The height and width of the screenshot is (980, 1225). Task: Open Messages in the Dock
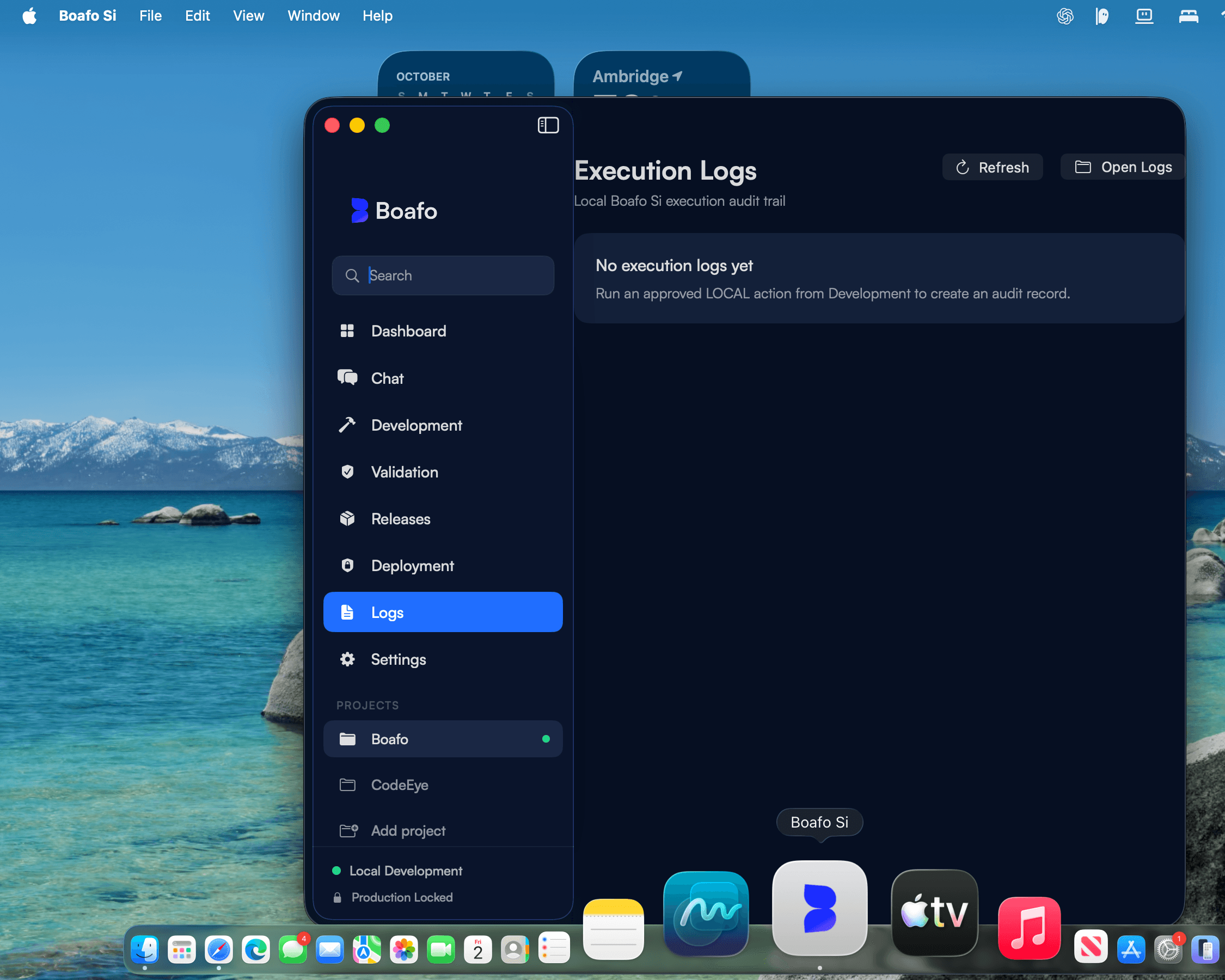pyautogui.click(x=293, y=950)
